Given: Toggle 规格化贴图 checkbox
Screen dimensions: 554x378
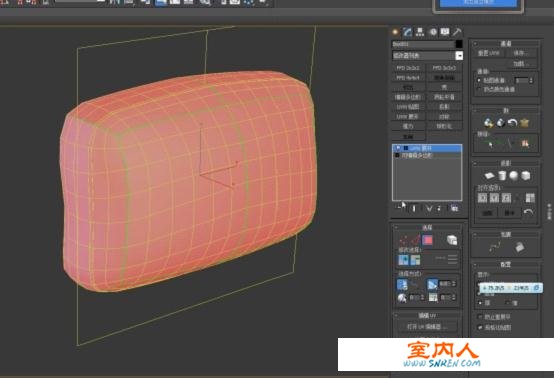Looking at the screenshot, I should click(x=480, y=327).
